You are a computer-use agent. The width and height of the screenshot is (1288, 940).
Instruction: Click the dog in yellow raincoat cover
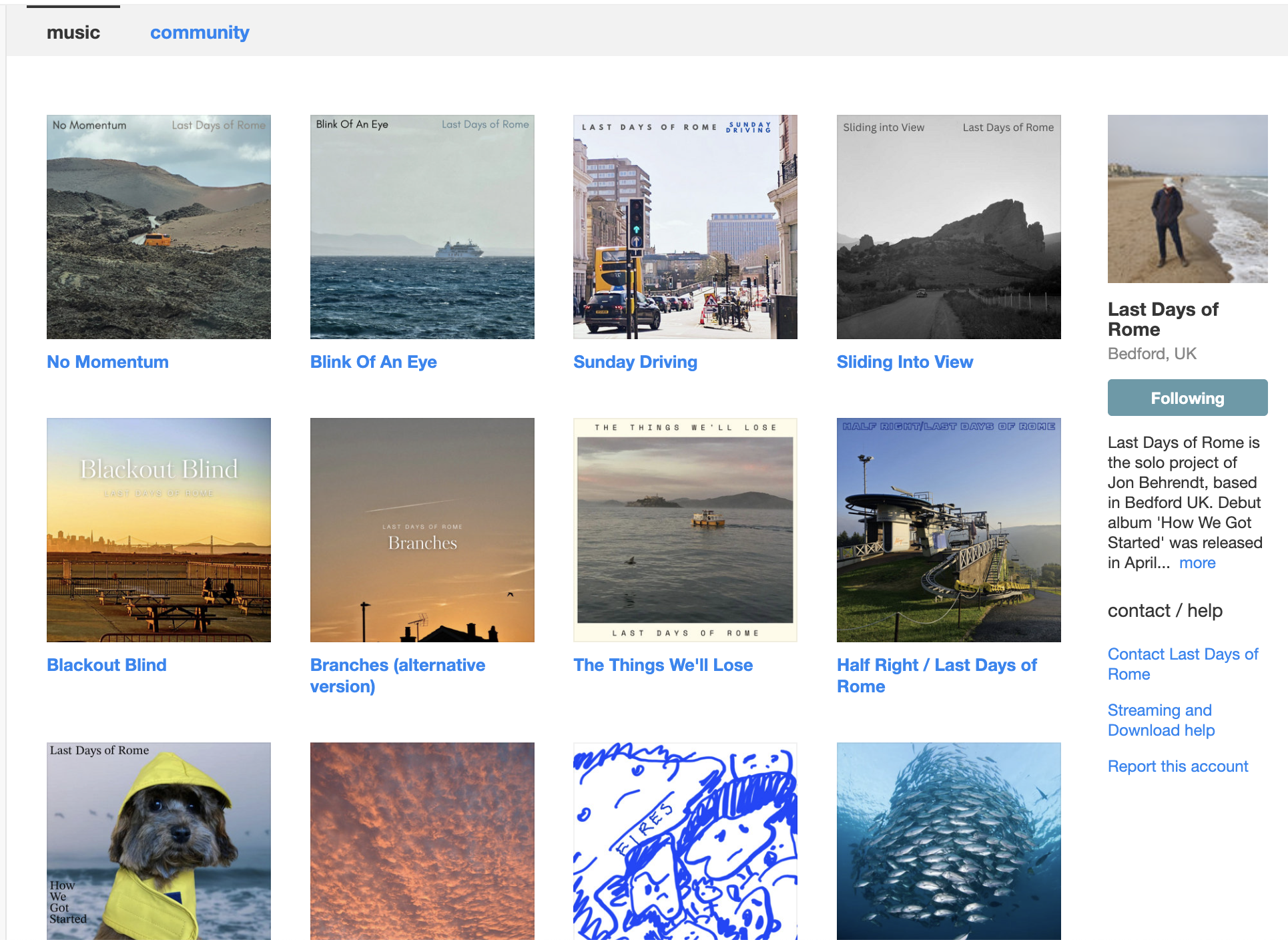[x=158, y=841]
